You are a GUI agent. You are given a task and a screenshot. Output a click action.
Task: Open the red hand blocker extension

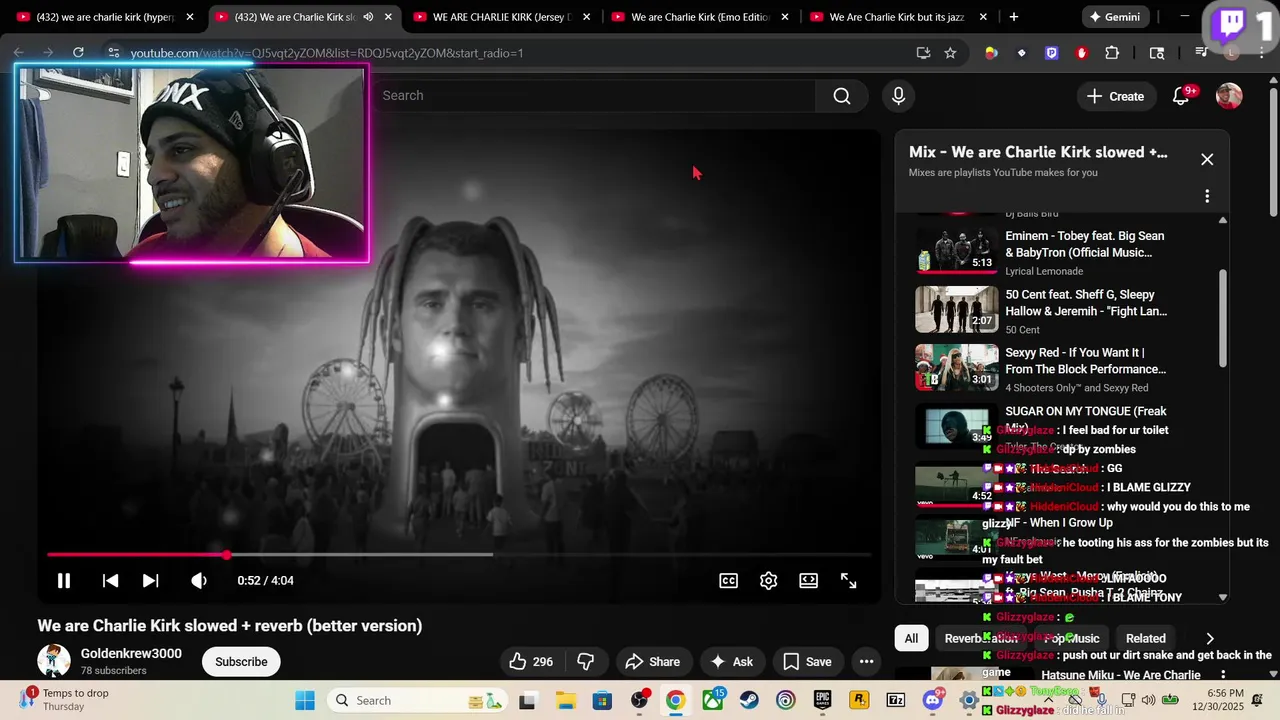(1082, 53)
